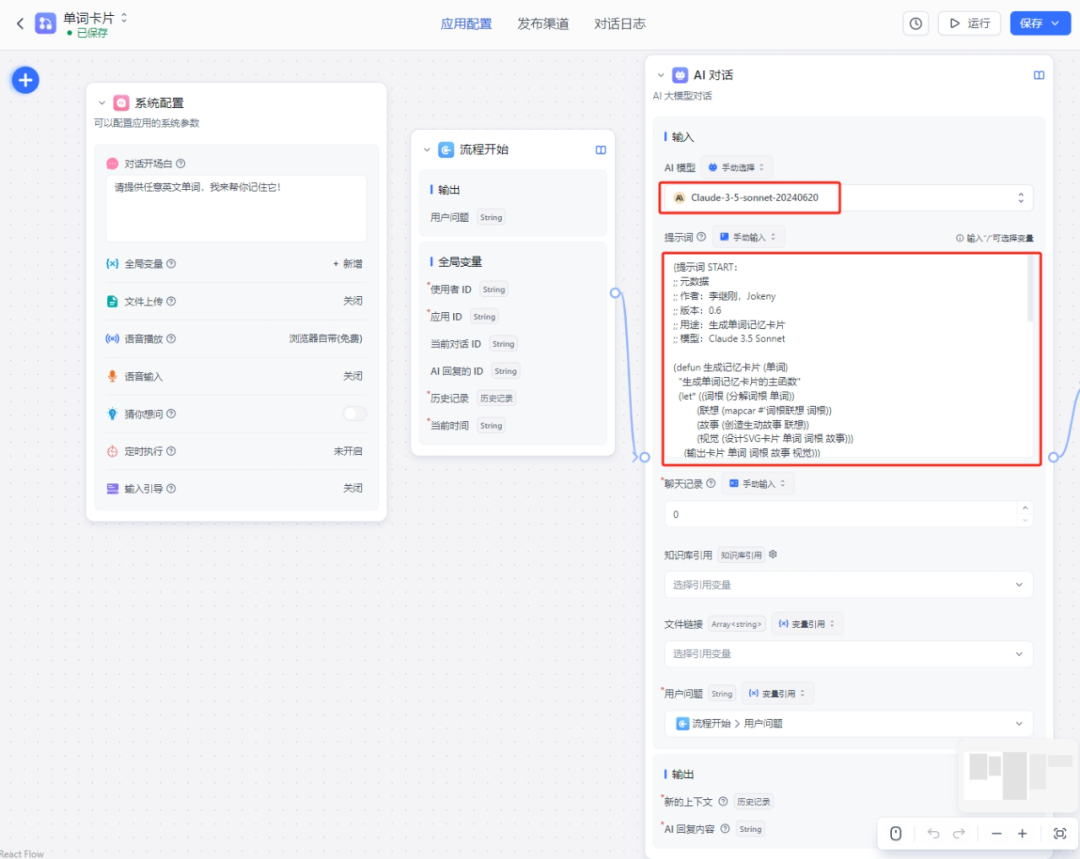Open 语音播放 setting 浏览器自带(免费)

click(325, 339)
